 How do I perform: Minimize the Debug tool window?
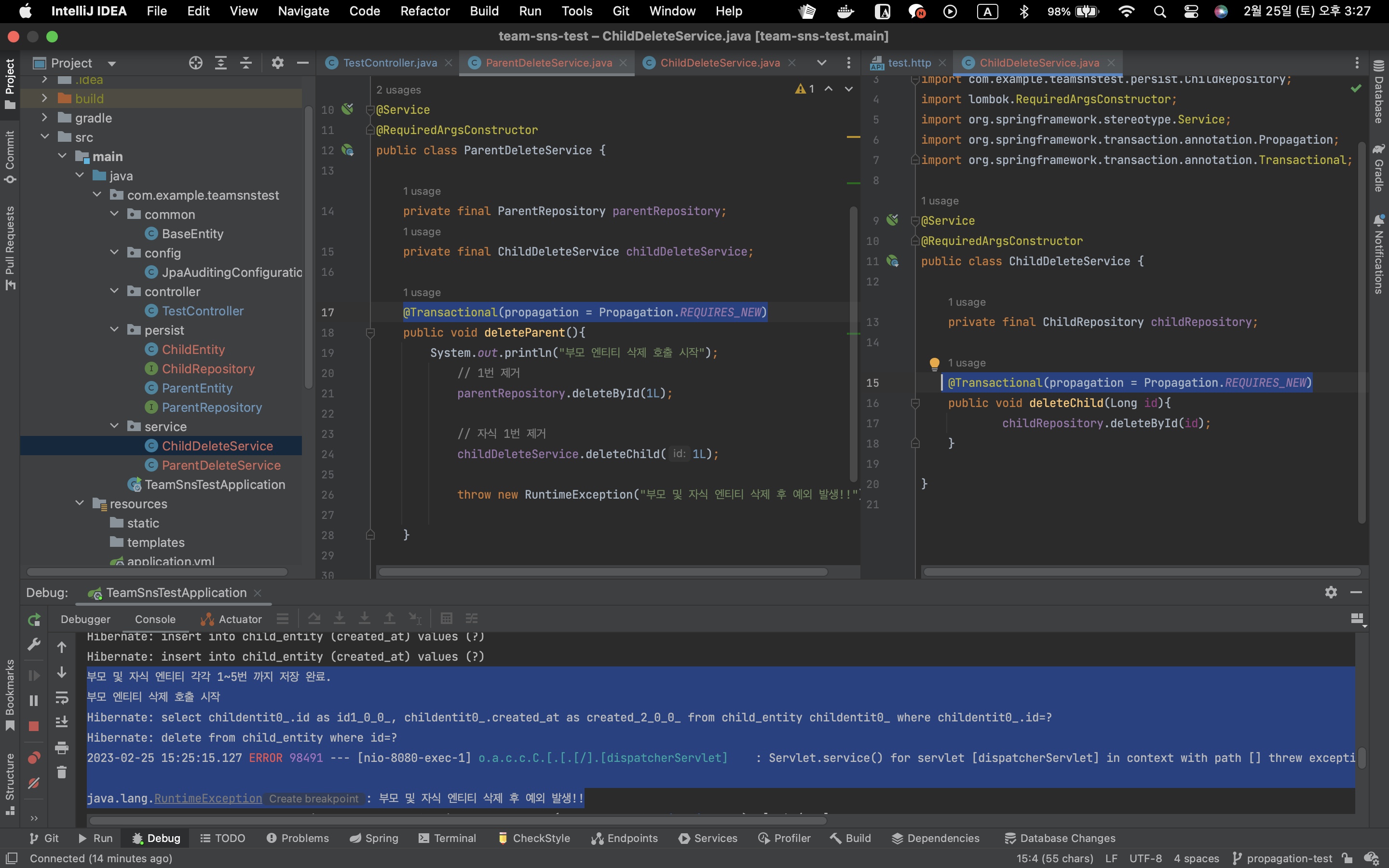pyautogui.click(x=1356, y=592)
